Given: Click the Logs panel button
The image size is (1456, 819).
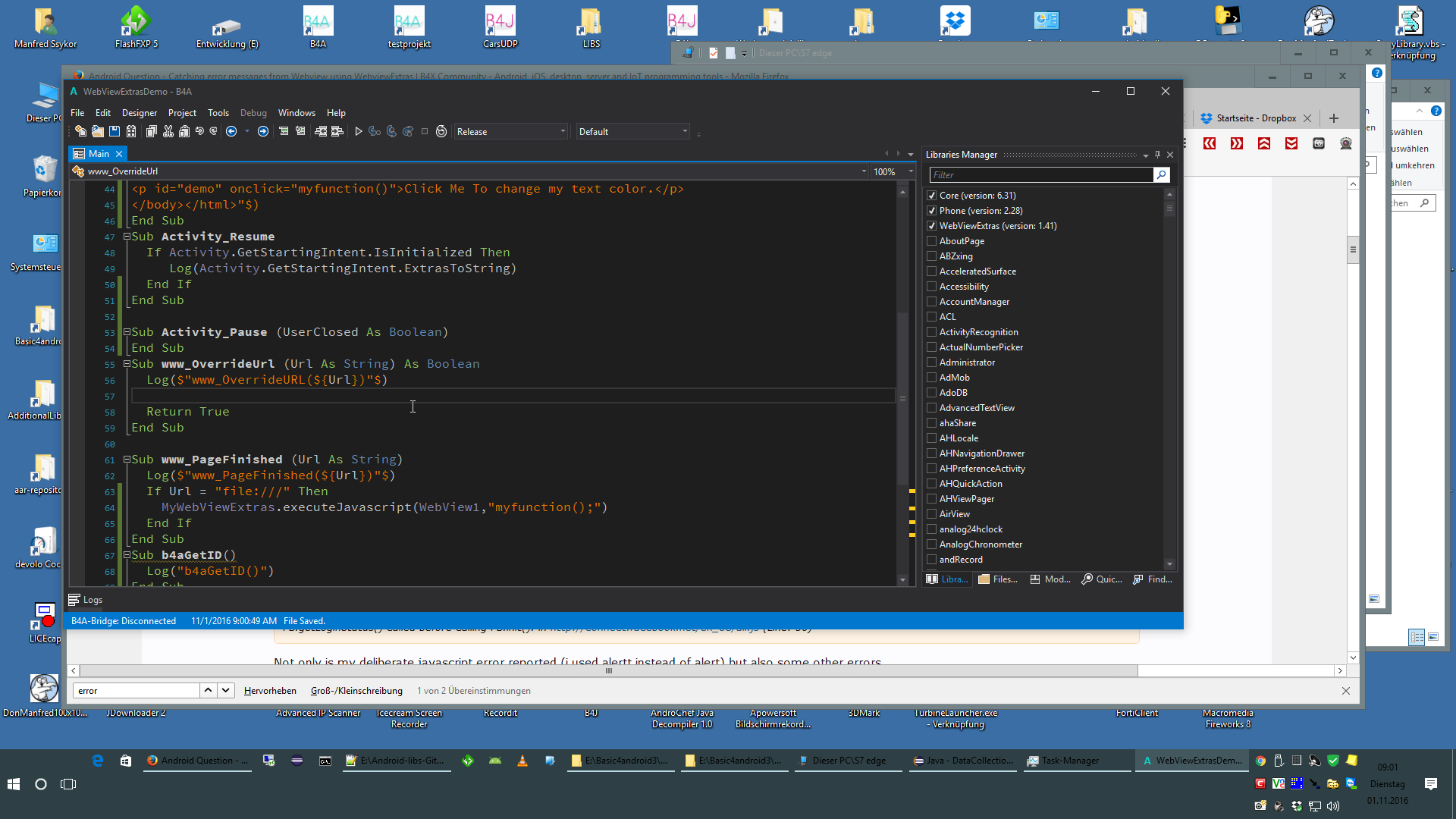Looking at the screenshot, I should point(86,600).
